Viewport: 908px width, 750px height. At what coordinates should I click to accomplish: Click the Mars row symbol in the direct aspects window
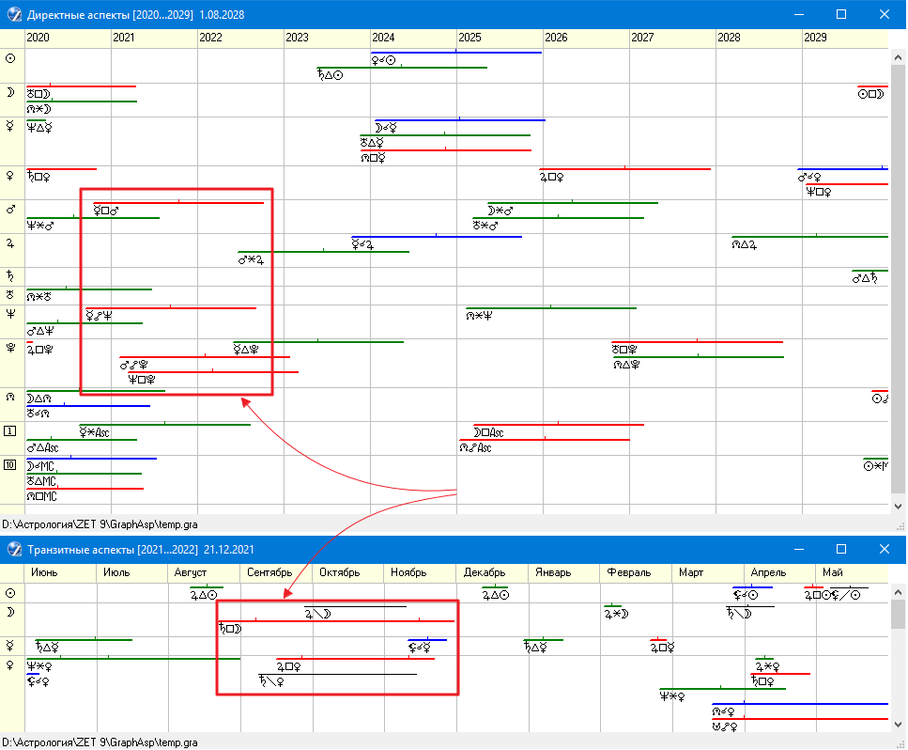(10, 209)
